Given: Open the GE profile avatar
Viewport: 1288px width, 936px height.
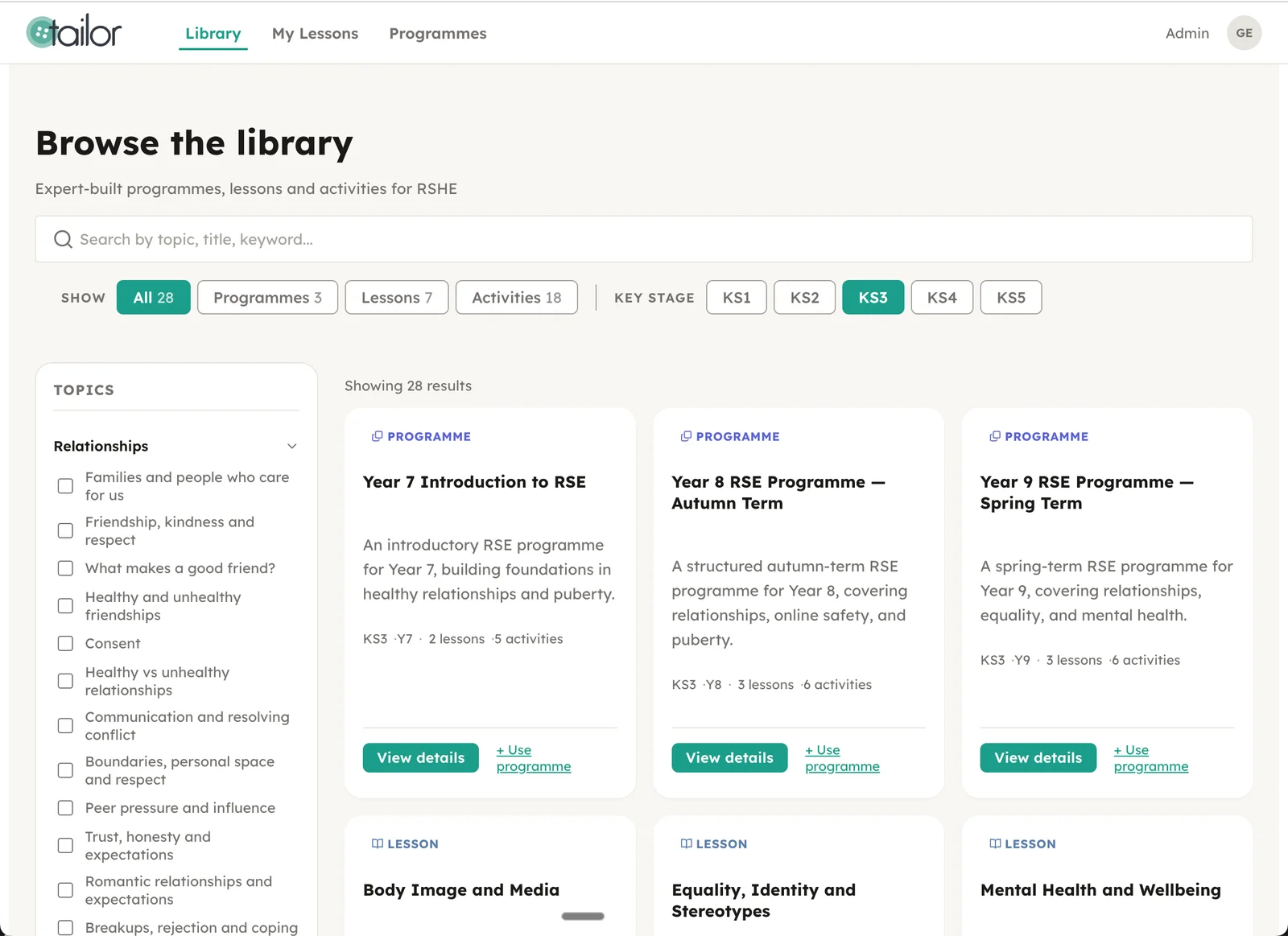Looking at the screenshot, I should tap(1244, 33).
